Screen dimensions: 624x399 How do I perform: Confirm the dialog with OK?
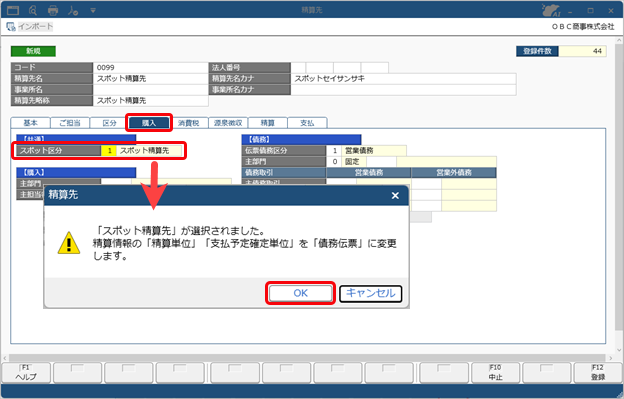pyautogui.click(x=300, y=293)
